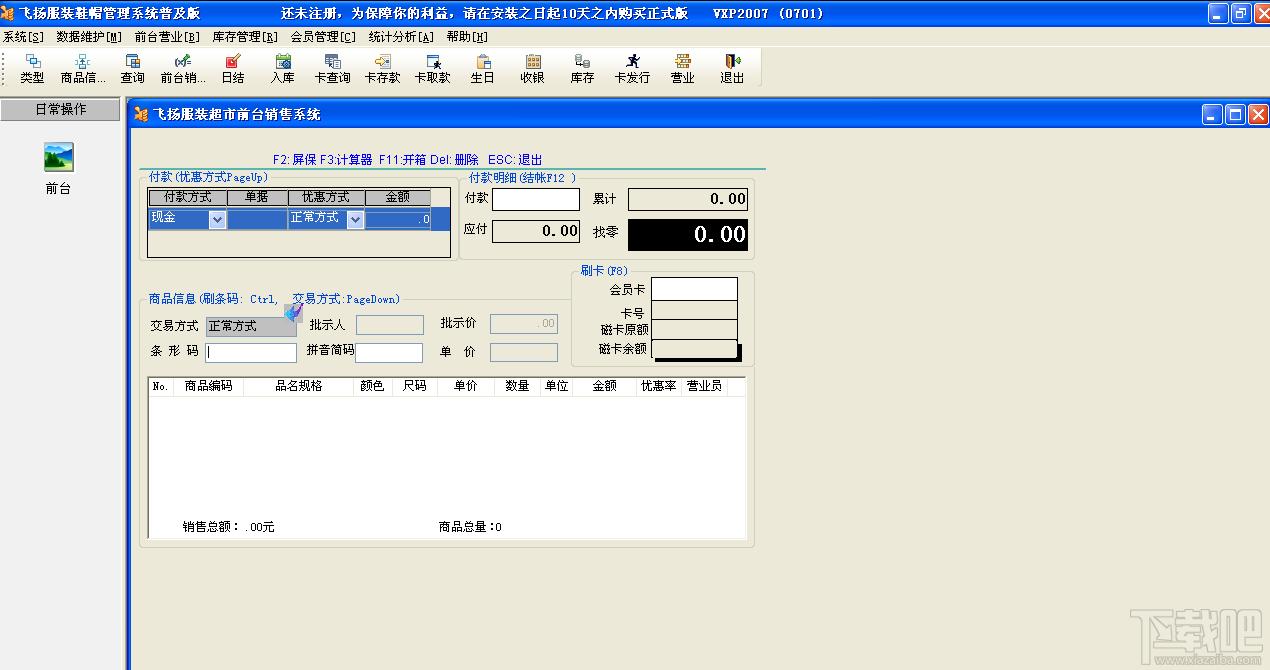Screen dimensions: 1270x670
Task: Click the 付款 amount input field
Action: (x=536, y=199)
